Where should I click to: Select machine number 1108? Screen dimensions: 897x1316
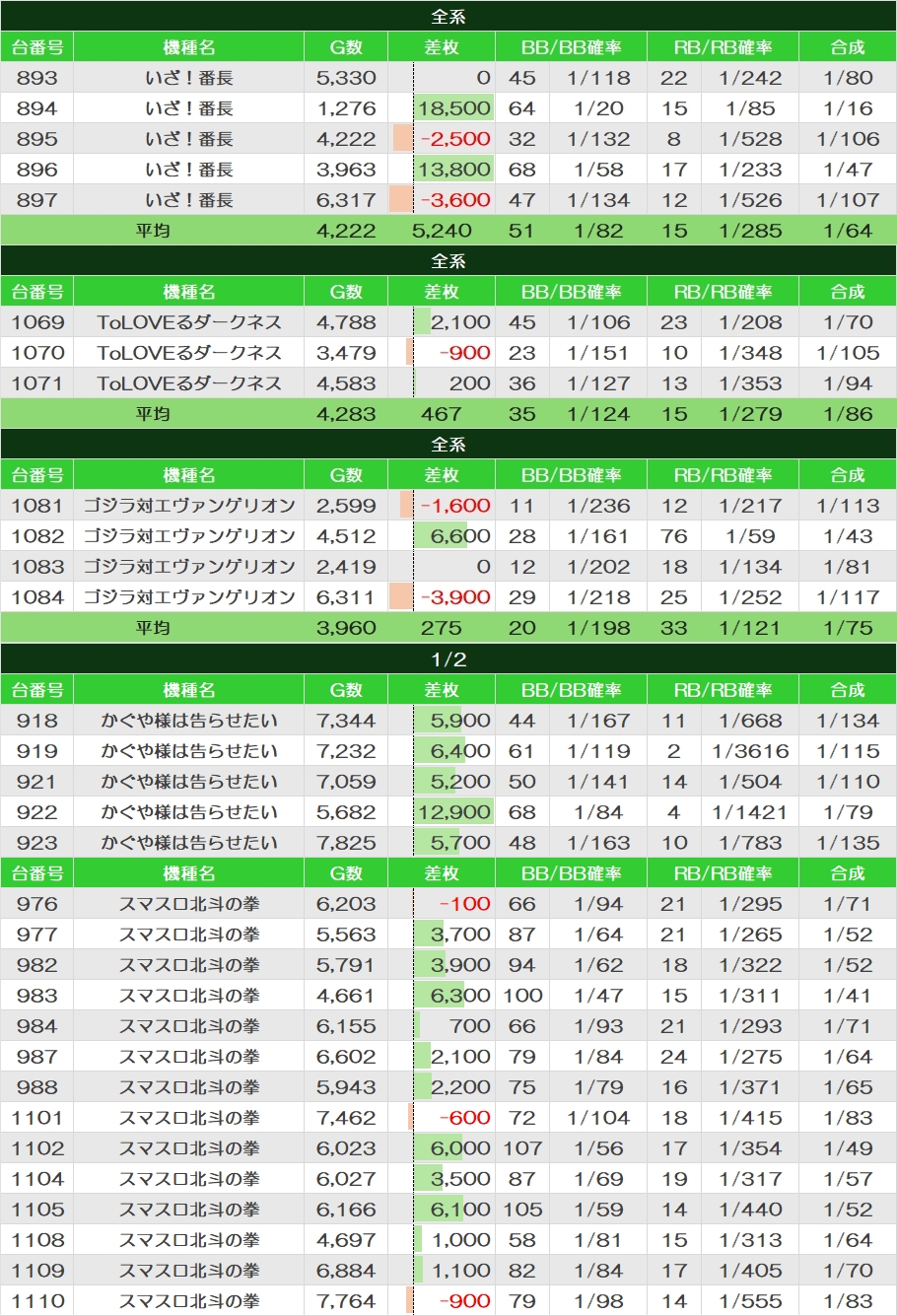(x=36, y=1240)
